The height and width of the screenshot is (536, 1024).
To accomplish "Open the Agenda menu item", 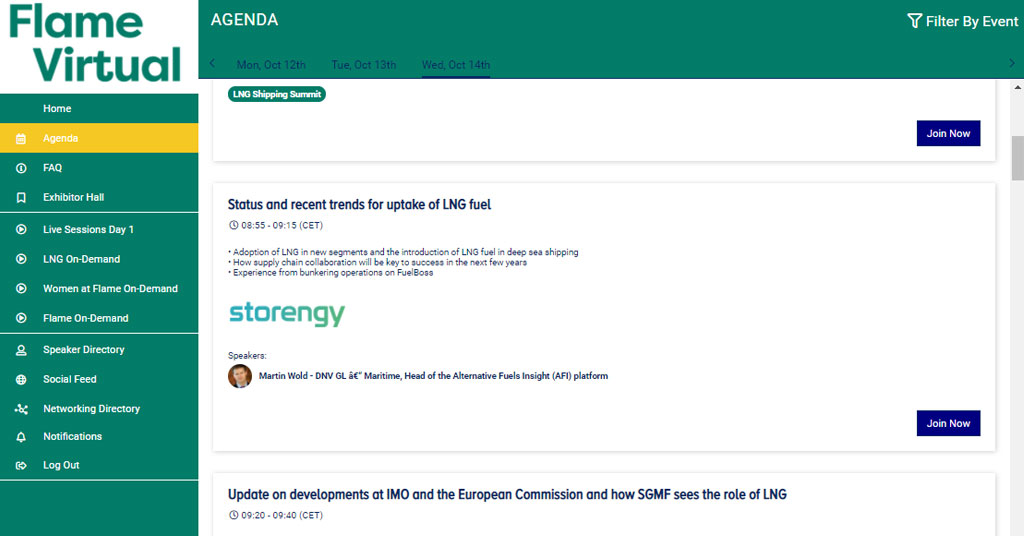I will click(99, 138).
